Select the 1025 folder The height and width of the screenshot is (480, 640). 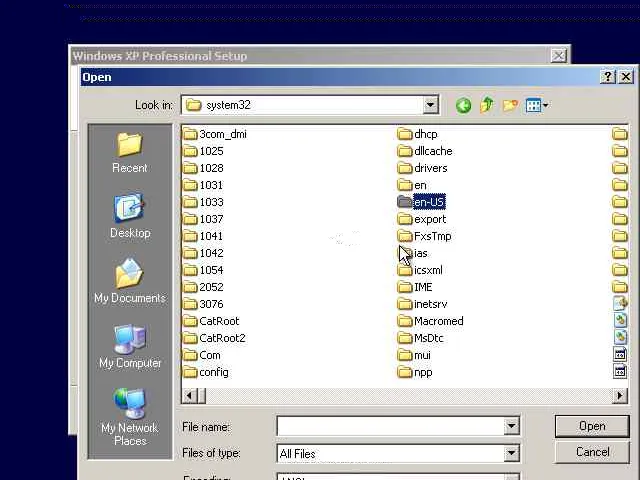[203, 151]
